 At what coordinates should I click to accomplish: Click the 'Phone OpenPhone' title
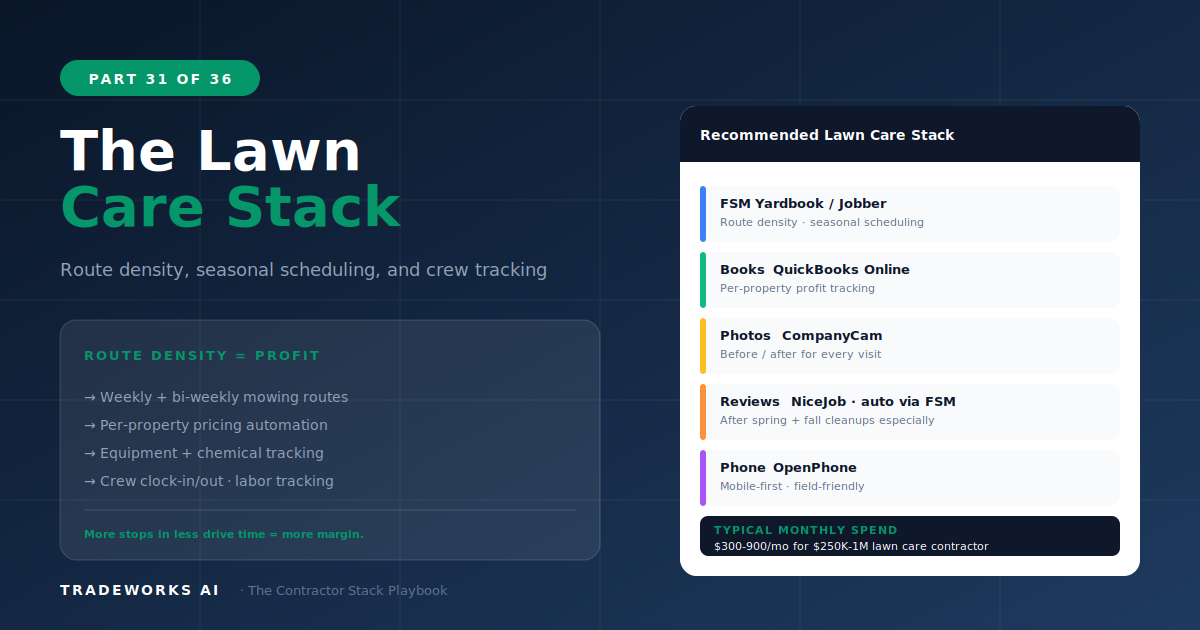(x=788, y=468)
